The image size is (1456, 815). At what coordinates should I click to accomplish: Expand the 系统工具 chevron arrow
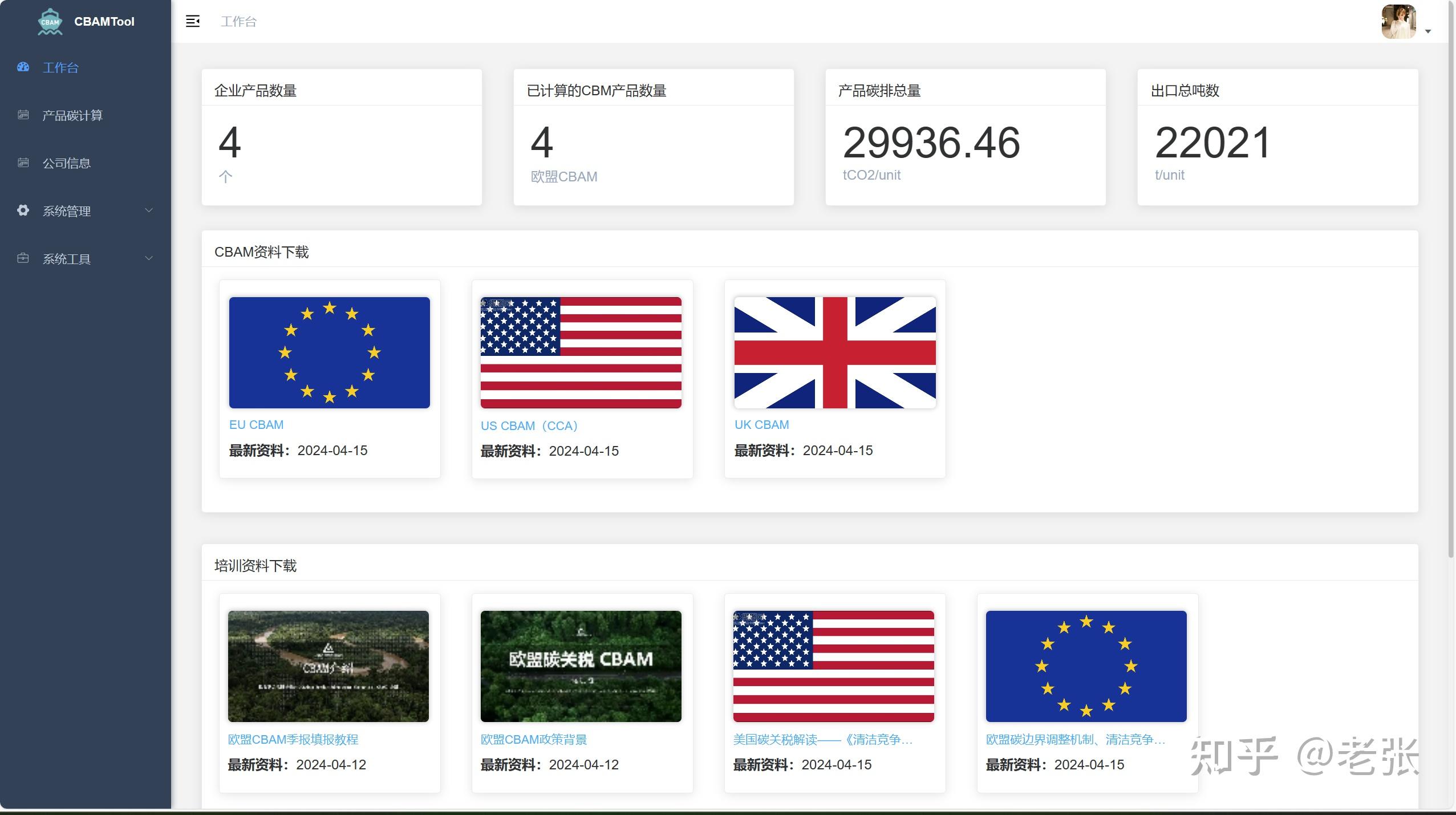point(149,258)
